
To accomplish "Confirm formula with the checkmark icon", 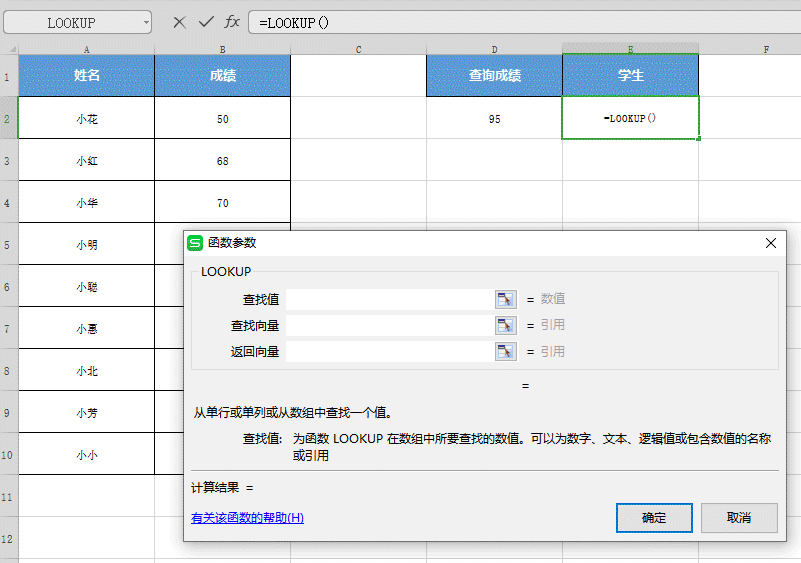I will coord(206,22).
